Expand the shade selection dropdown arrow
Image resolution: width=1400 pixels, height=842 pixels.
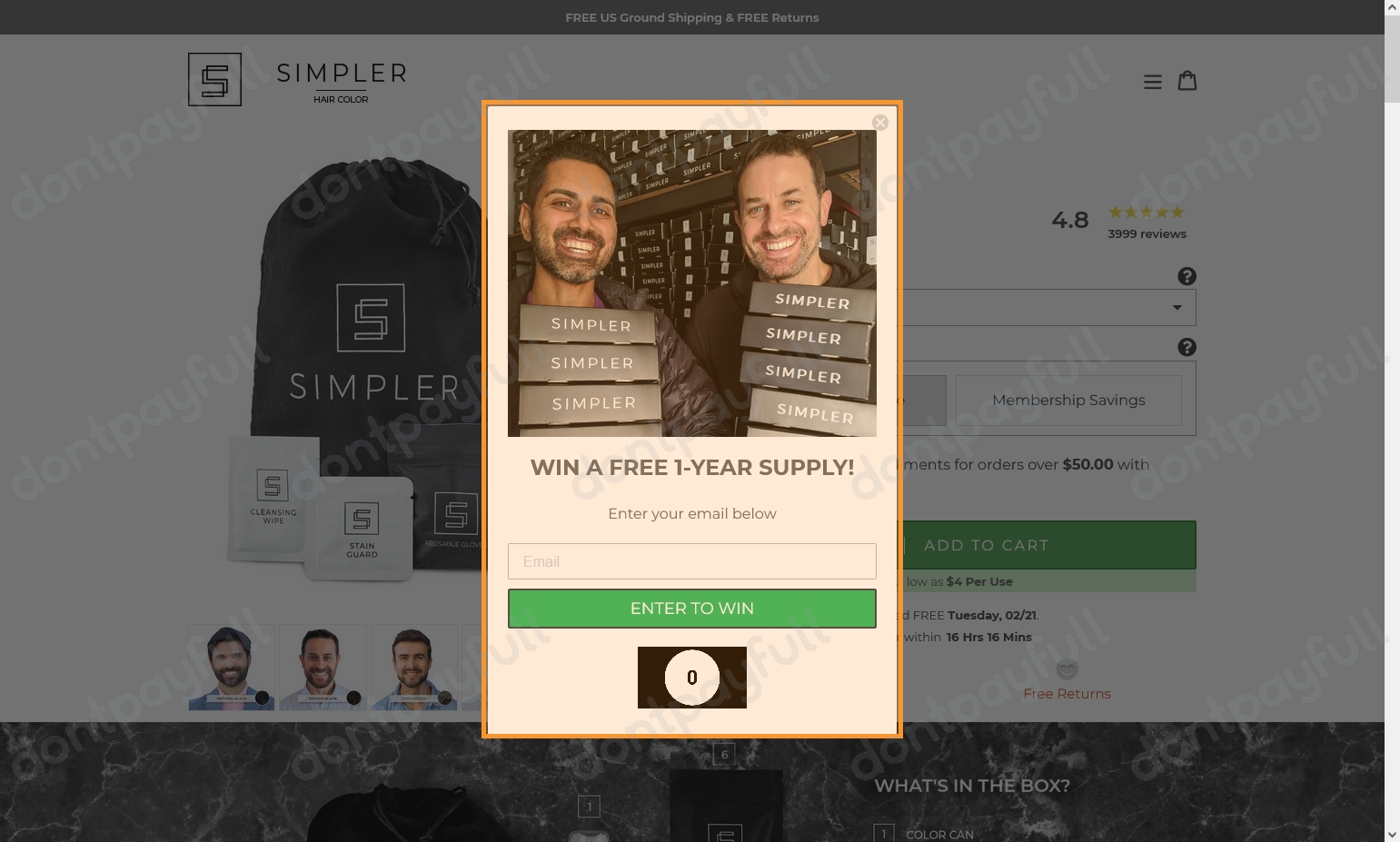coord(1177,307)
